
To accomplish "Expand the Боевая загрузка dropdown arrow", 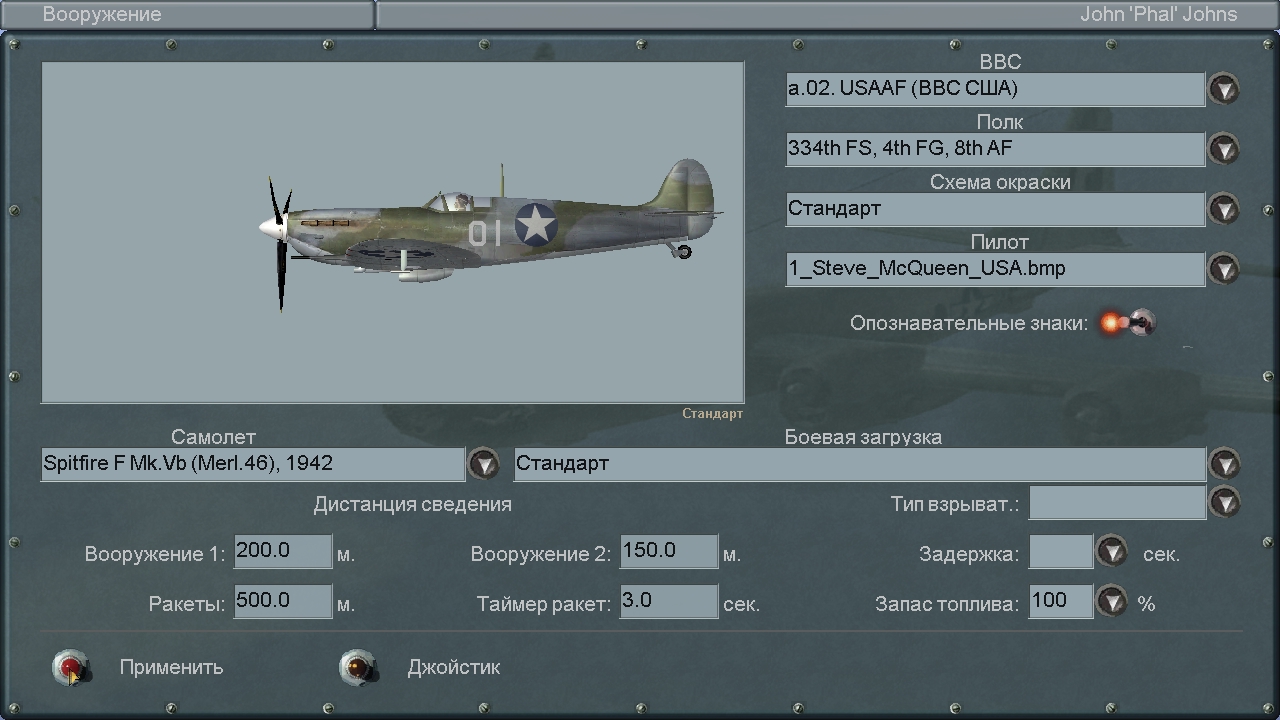I will 1224,464.
